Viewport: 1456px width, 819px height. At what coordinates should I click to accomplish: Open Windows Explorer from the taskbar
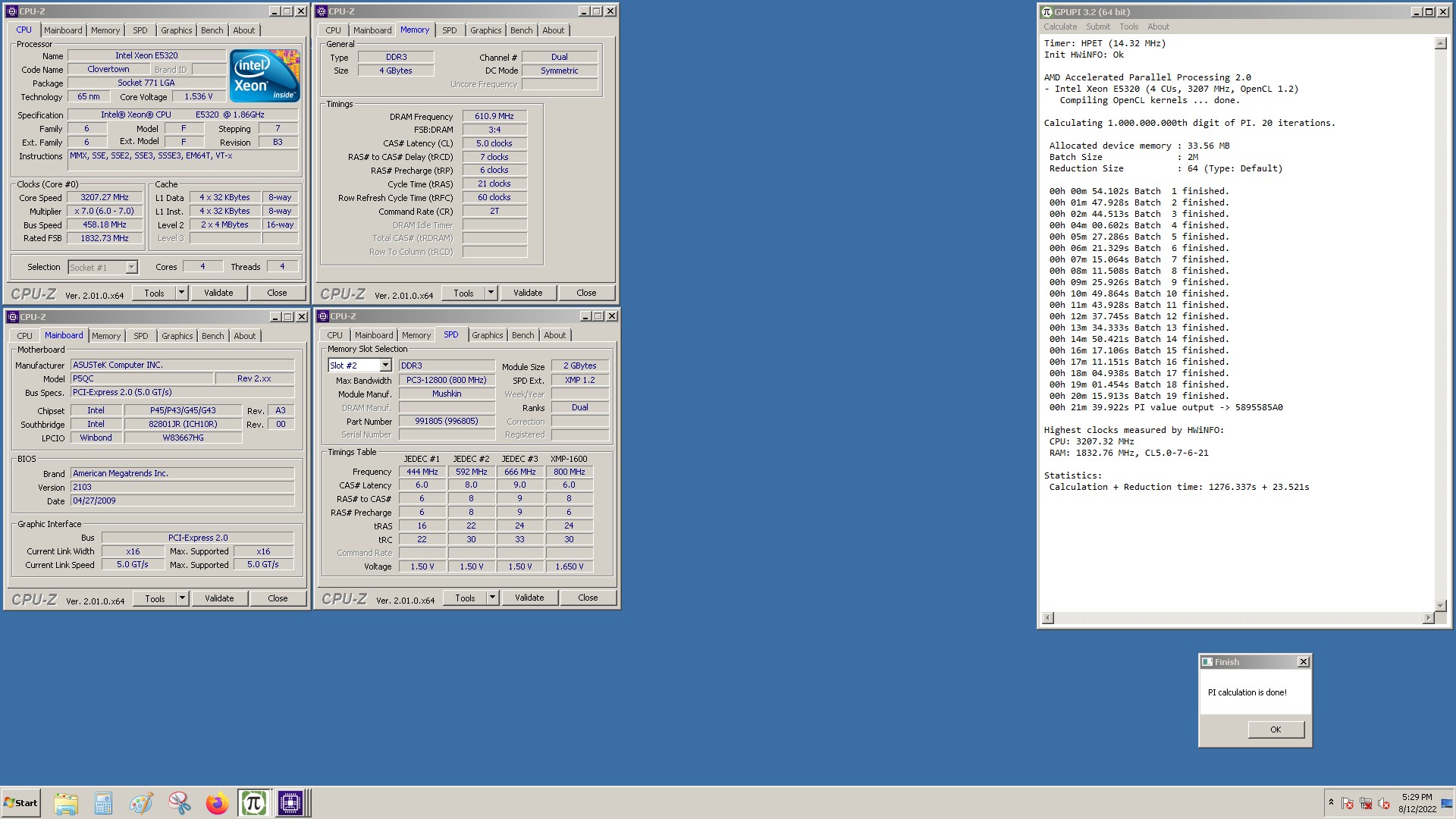(x=66, y=803)
